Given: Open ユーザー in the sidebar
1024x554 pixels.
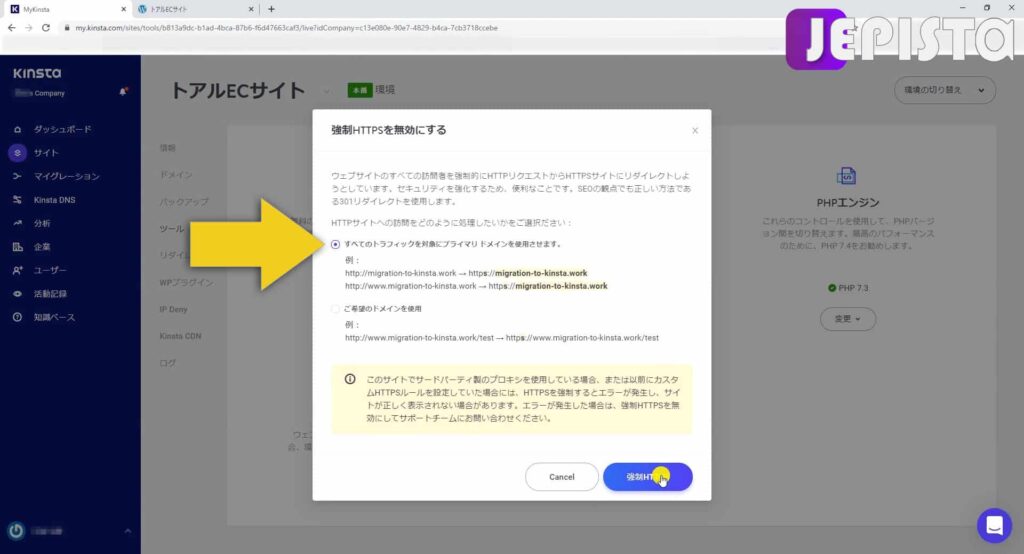Looking at the screenshot, I should (50, 270).
